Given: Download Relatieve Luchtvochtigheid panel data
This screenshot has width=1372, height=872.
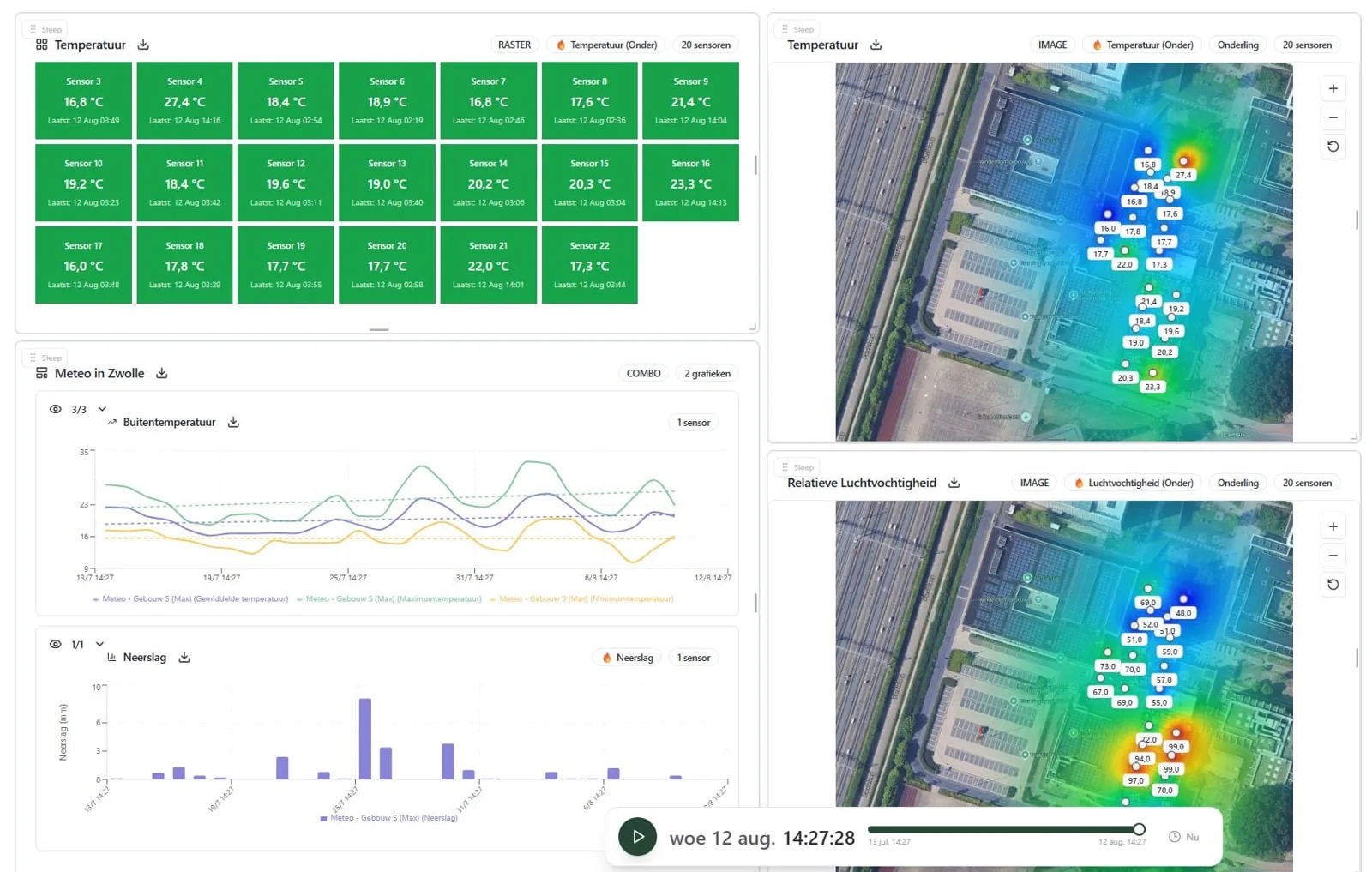Looking at the screenshot, I should [954, 483].
